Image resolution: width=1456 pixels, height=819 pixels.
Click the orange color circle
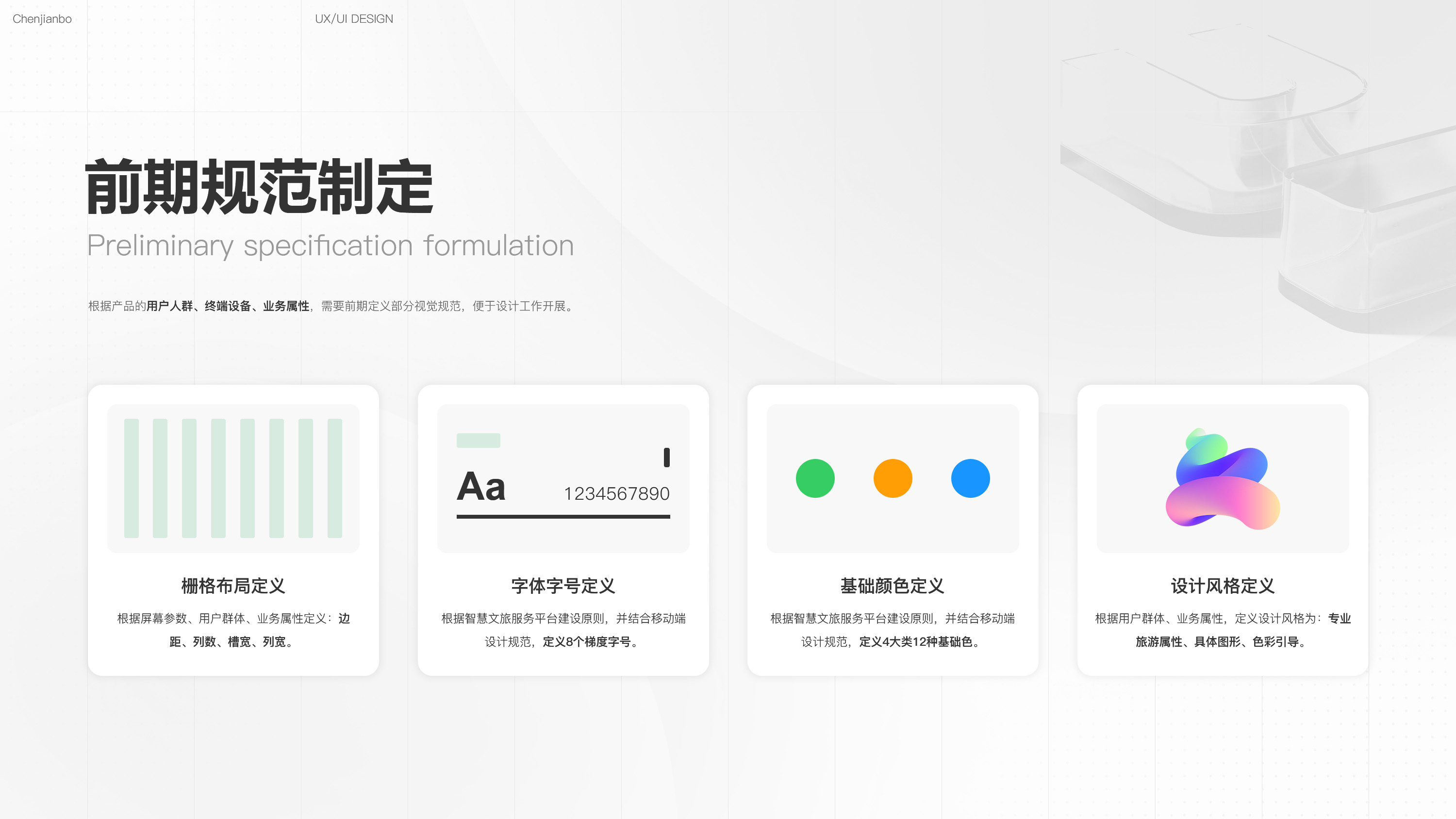(x=893, y=478)
